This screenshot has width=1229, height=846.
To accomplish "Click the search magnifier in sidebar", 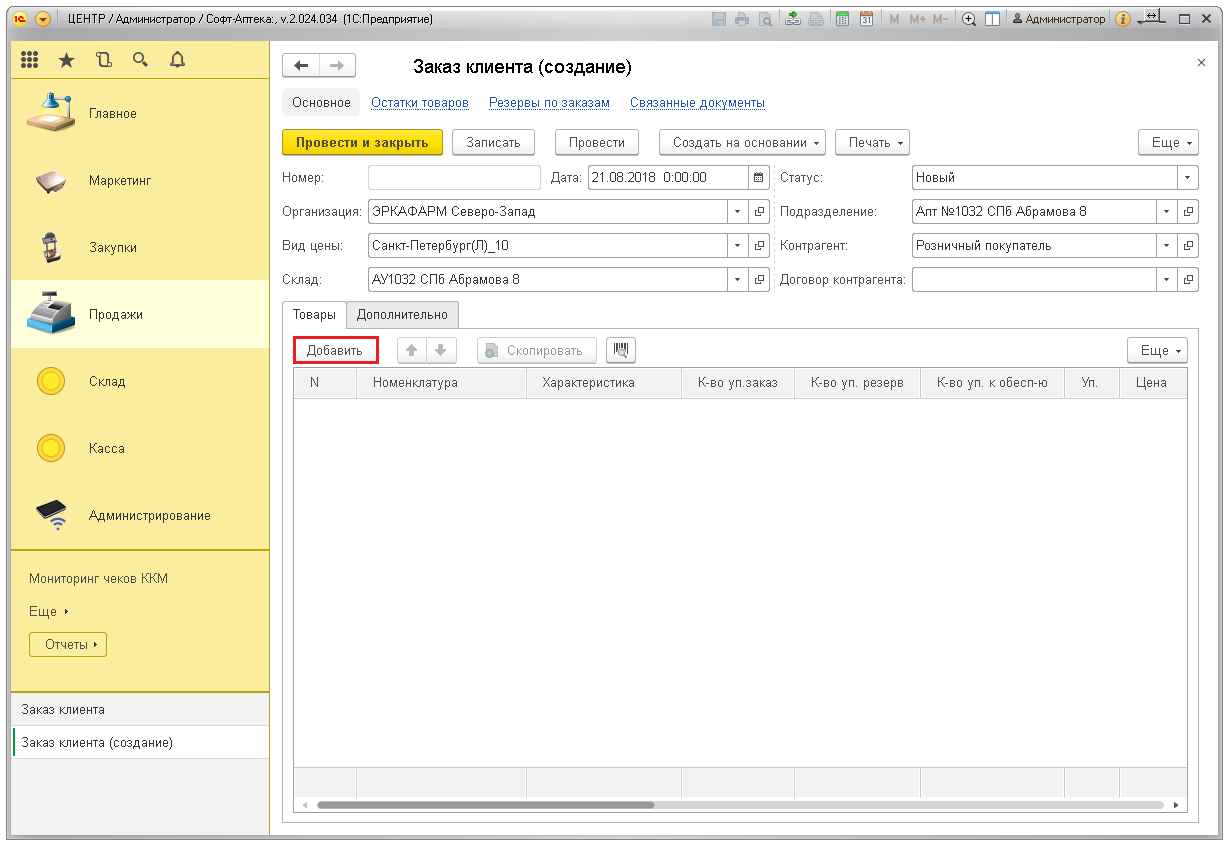I will pos(140,61).
